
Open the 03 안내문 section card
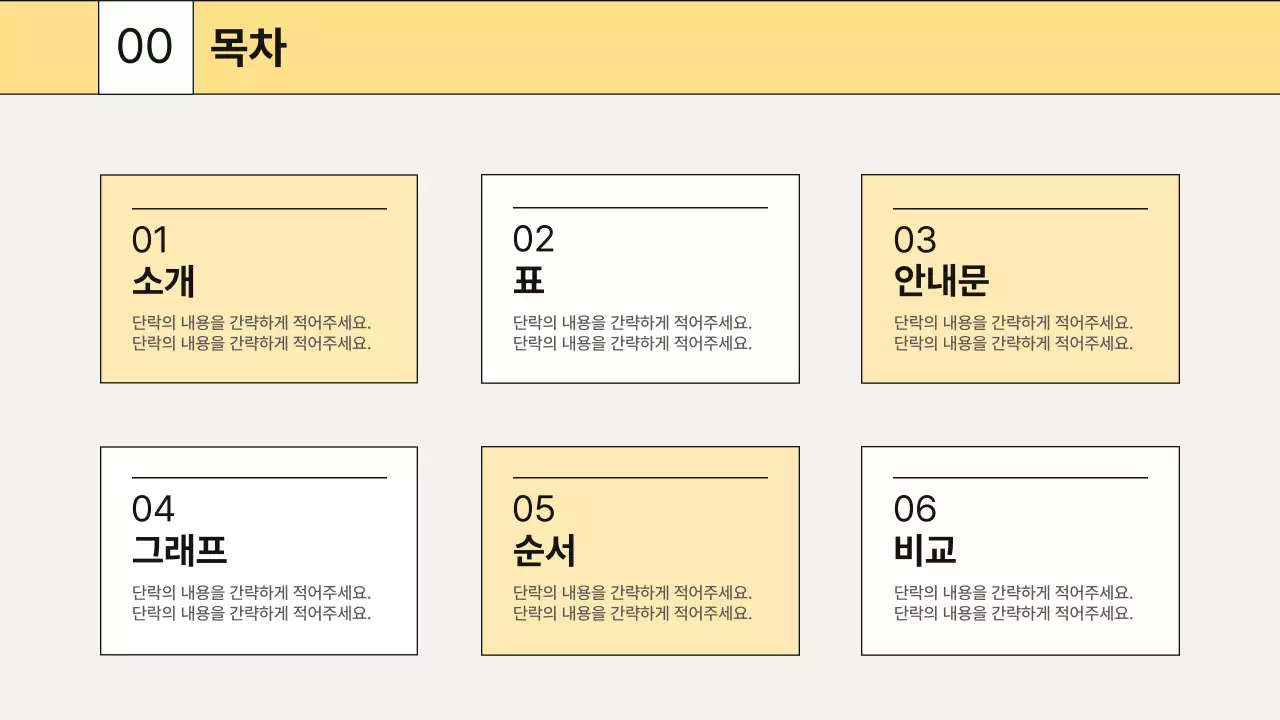point(1020,278)
